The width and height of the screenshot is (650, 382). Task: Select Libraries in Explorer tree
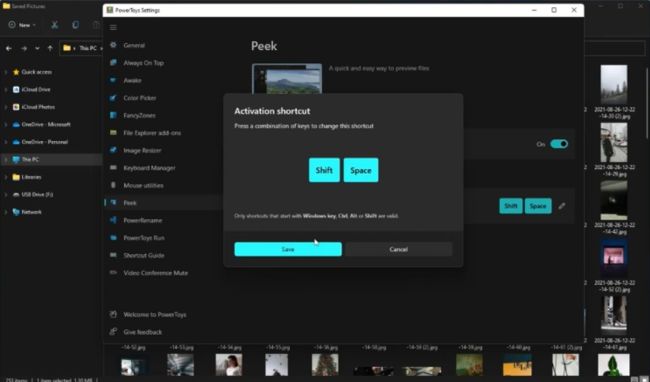coord(31,177)
